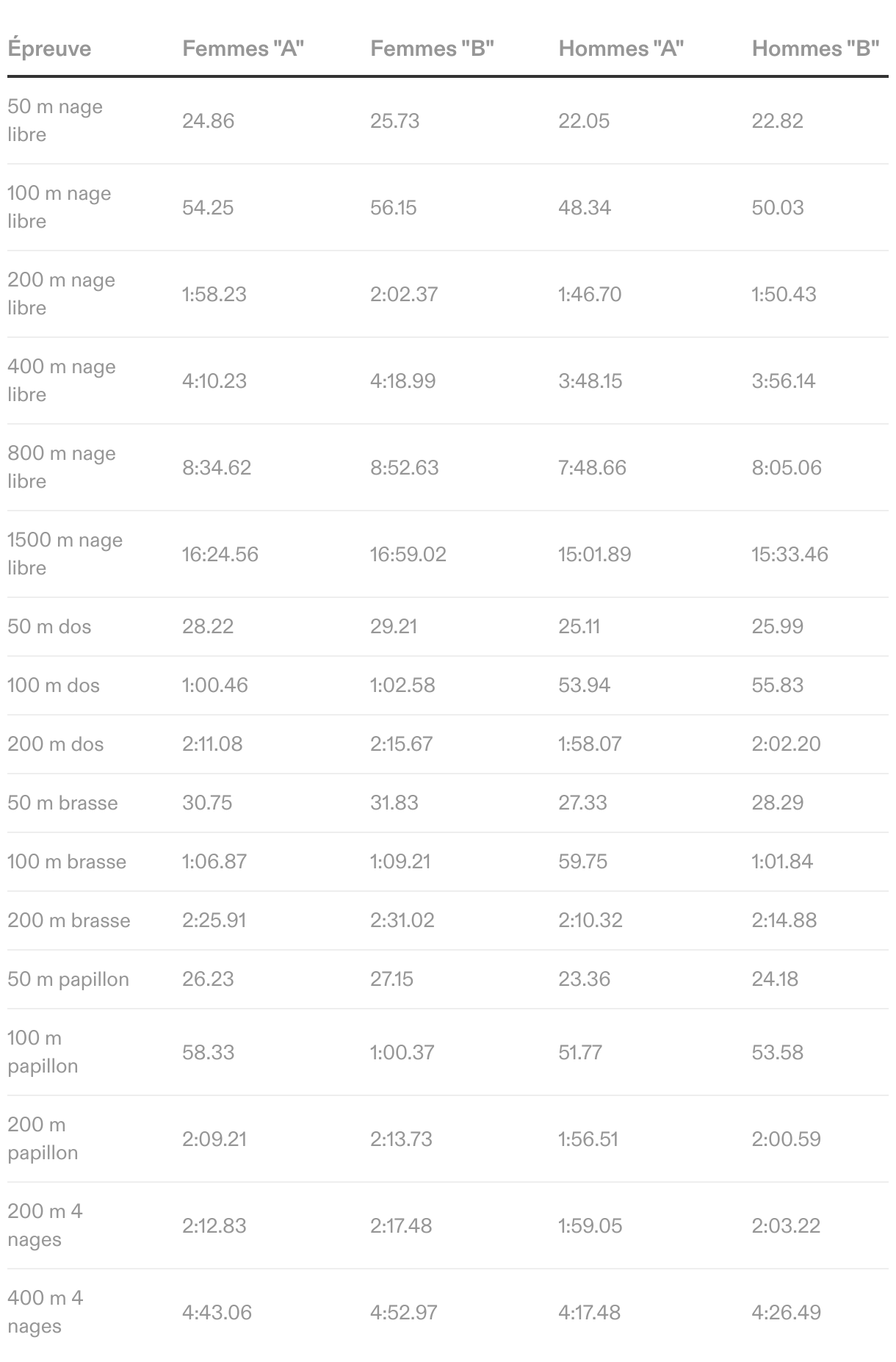896x1362 pixels.
Task: Select the 100 m papillon row label
Action: [x=43, y=1052]
